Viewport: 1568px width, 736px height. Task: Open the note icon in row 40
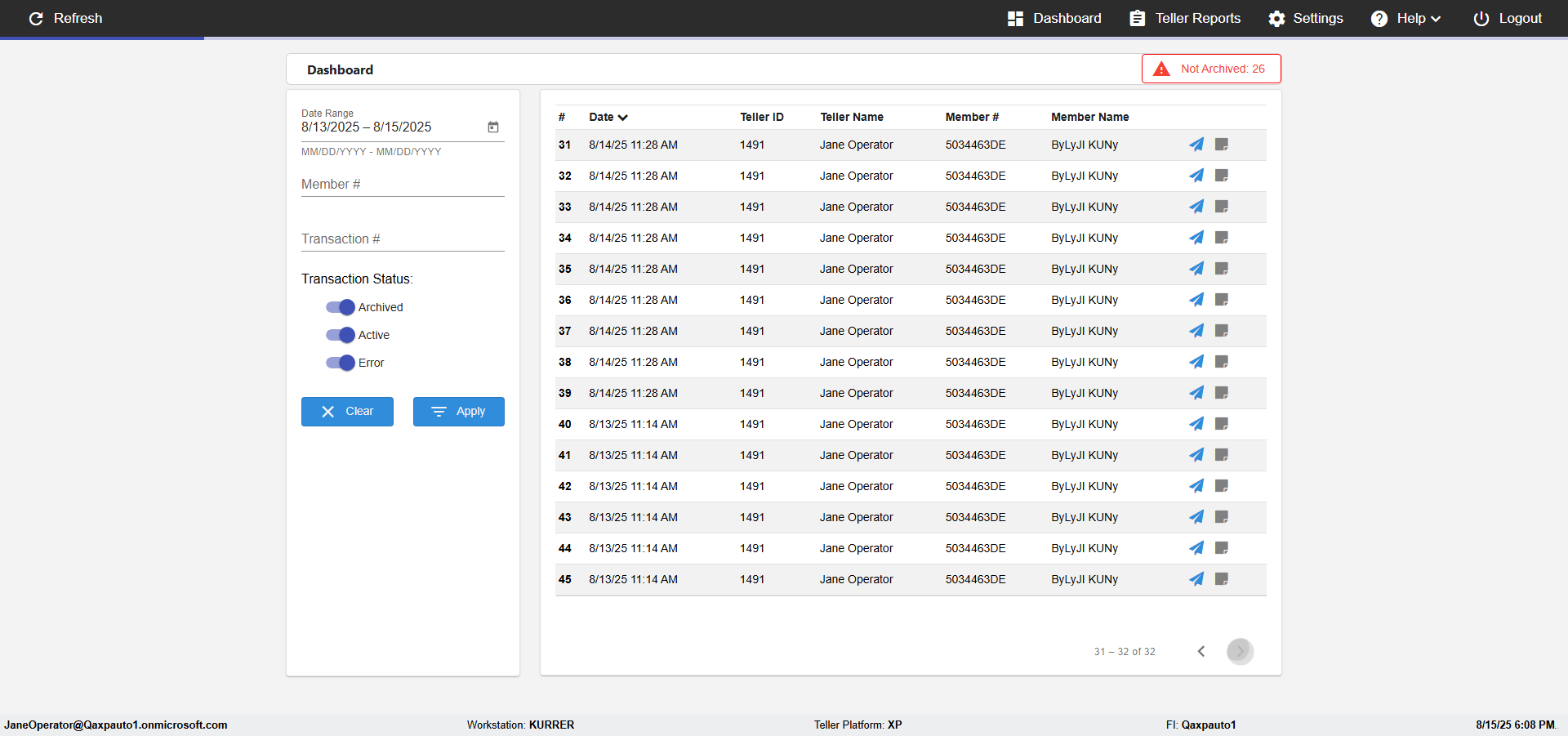[x=1222, y=424]
